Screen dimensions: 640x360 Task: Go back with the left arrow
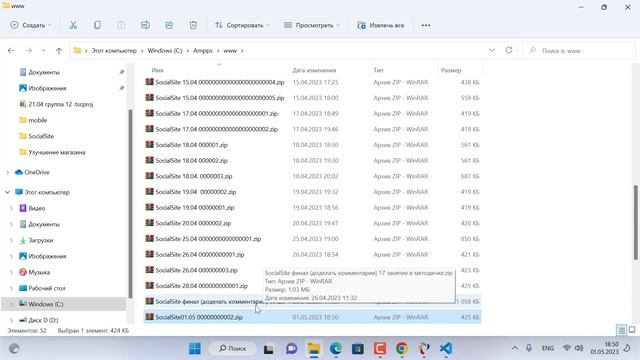tap(11, 51)
